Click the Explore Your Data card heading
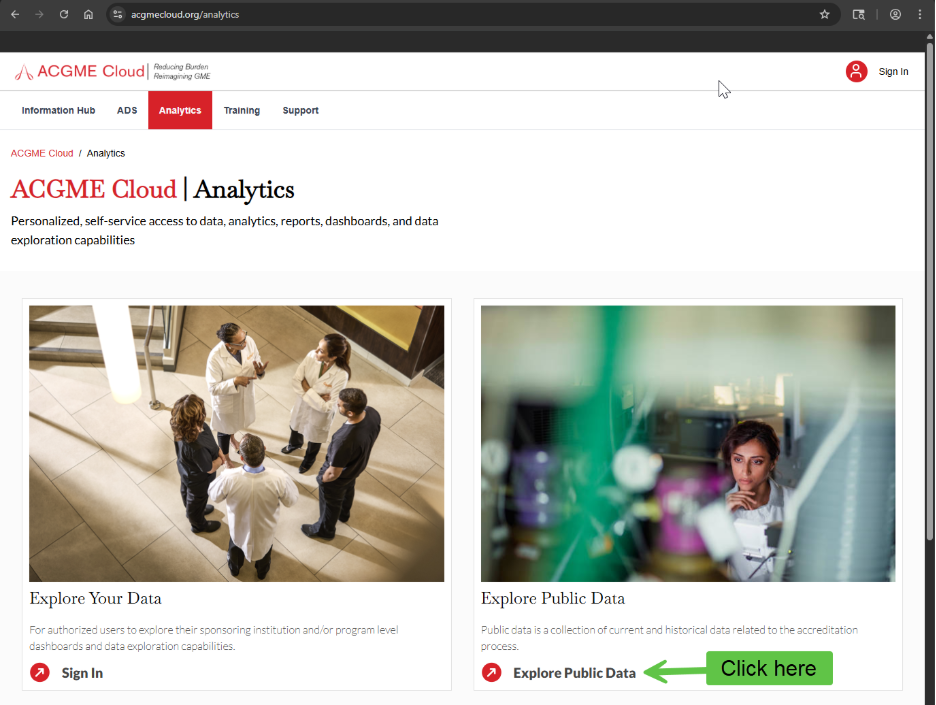Screen dimensions: 936x705 96,598
